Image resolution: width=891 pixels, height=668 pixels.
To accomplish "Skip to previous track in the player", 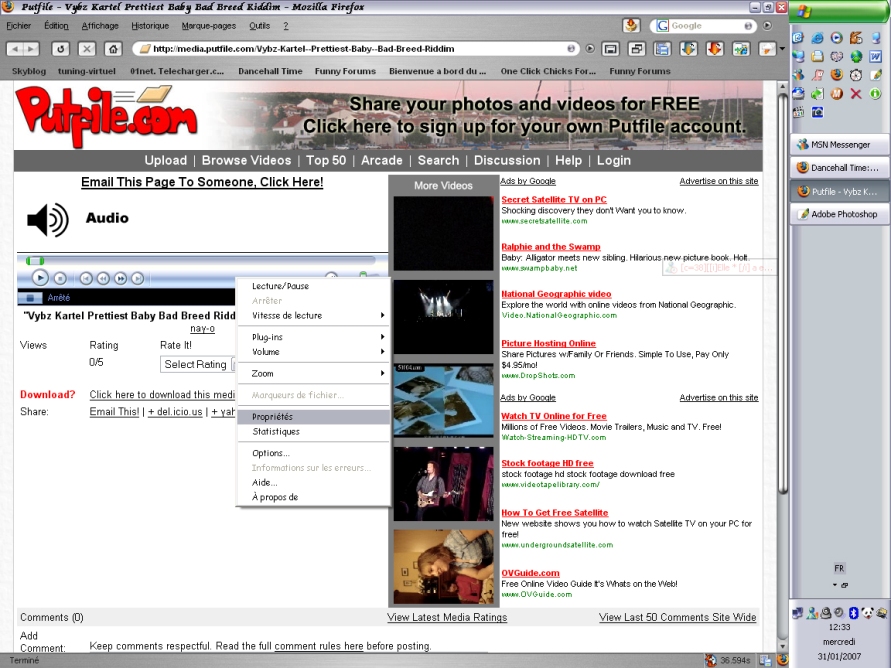I will [86, 278].
